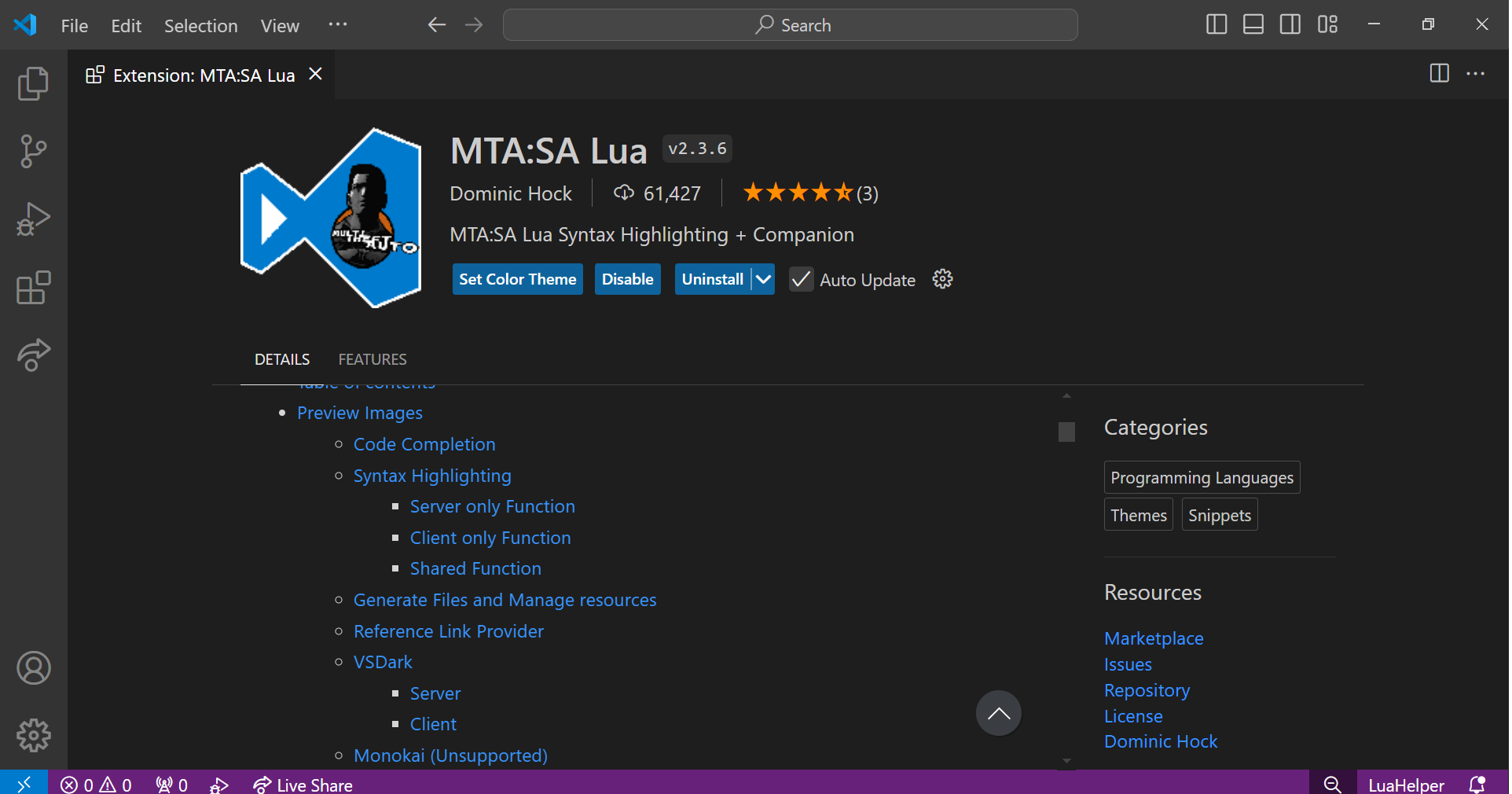Click the zoom magnifier in status bar

(1332, 785)
